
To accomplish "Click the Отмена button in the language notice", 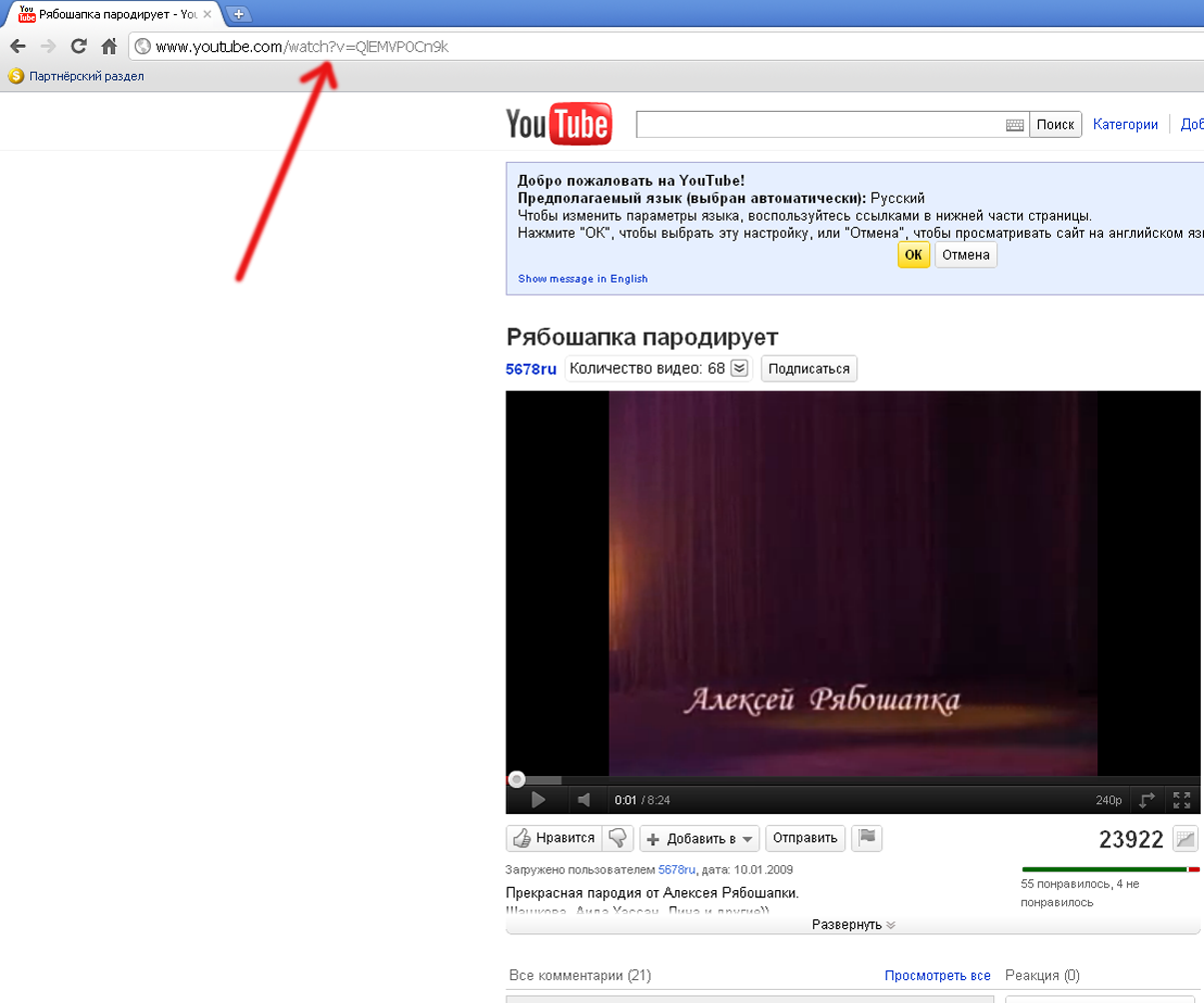I will point(965,255).
